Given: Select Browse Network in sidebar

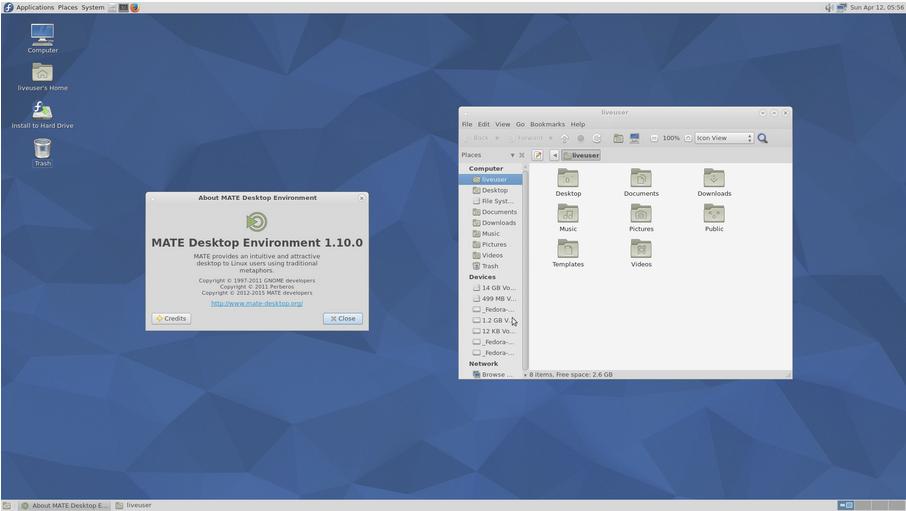Looking at the screenshot, I should click(x=491, y=375).
